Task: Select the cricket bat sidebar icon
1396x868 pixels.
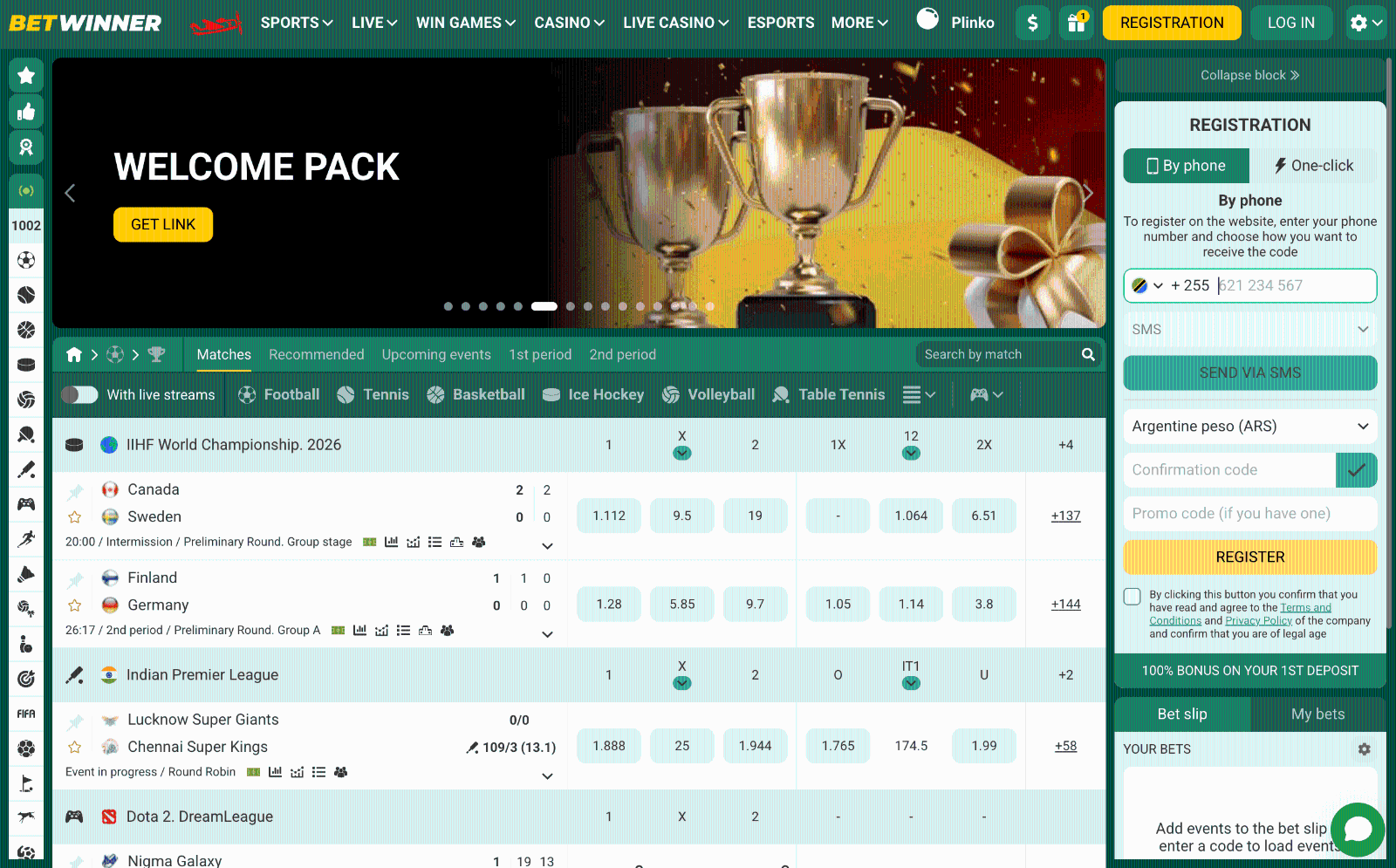Action: 26,469
